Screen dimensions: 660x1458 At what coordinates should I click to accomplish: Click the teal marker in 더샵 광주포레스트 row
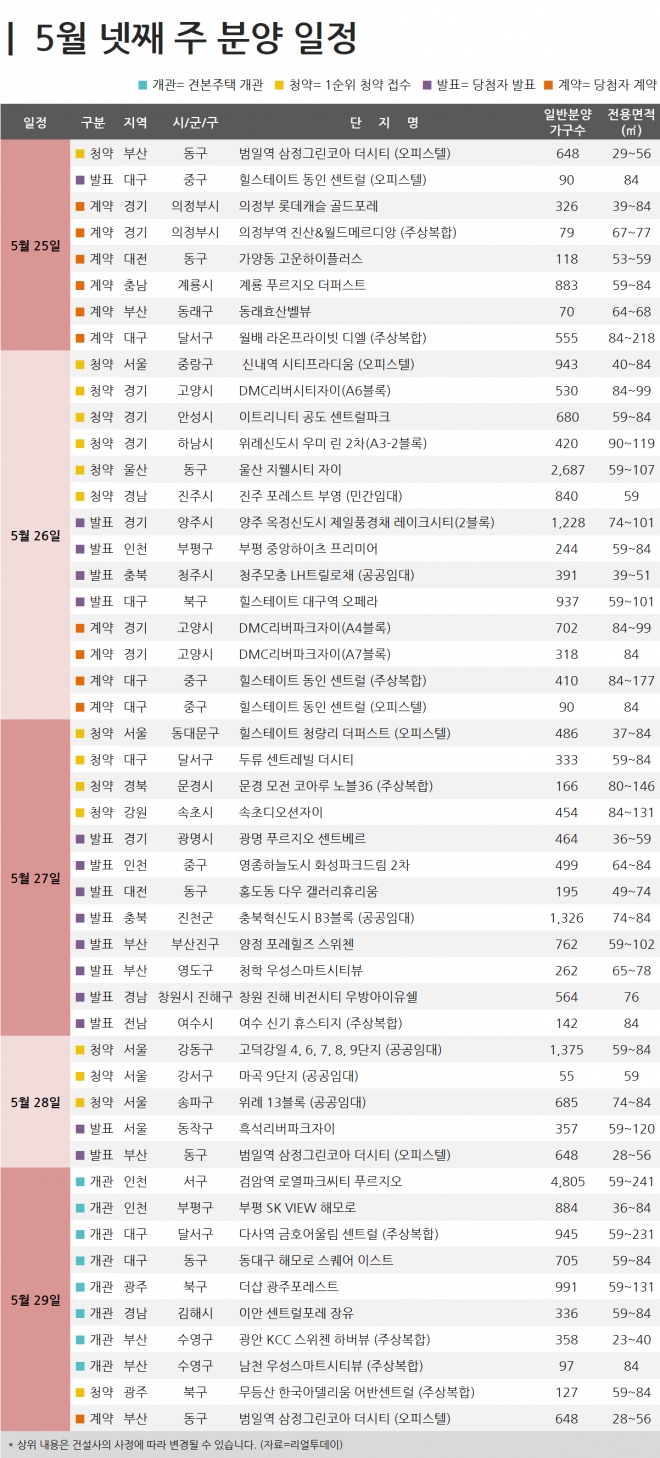click(x=79, y=1286)
